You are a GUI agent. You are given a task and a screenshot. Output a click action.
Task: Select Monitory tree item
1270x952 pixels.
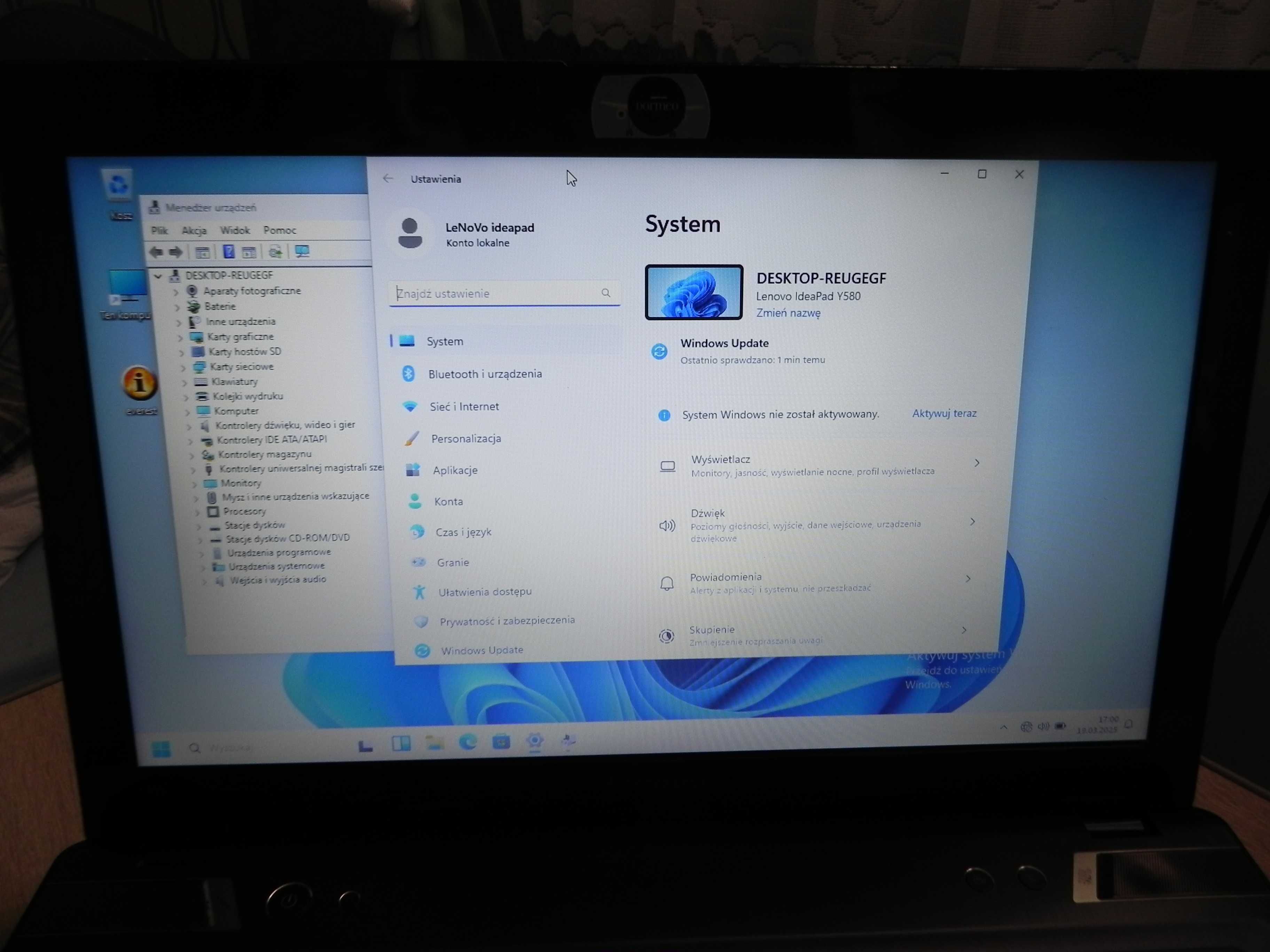pyautogui.click(x=241, y=483)
